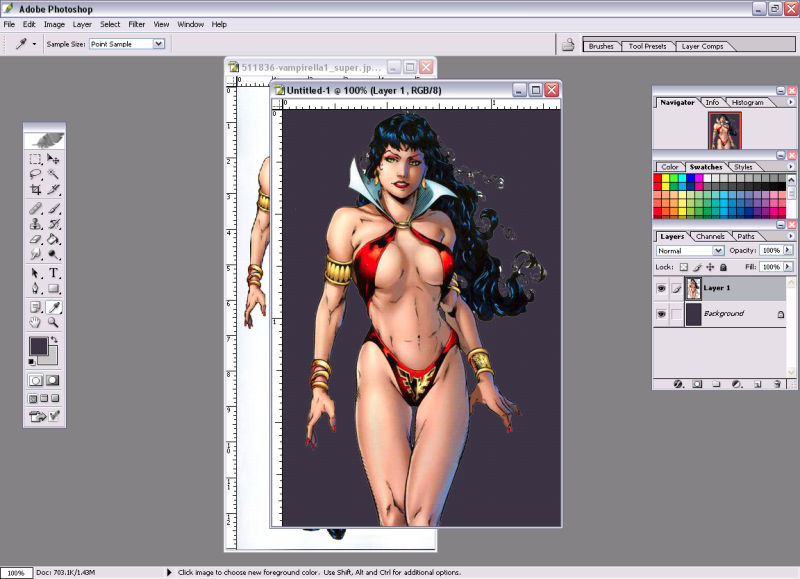This screenshot has width=800, height=579.
Task: Switch to the Styles tab
Action: coord(743,167)
